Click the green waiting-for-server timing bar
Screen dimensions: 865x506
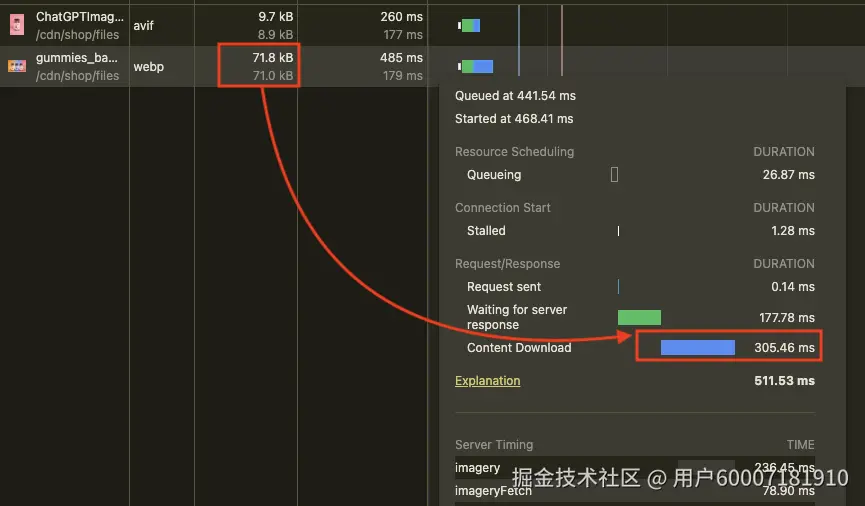639,317
